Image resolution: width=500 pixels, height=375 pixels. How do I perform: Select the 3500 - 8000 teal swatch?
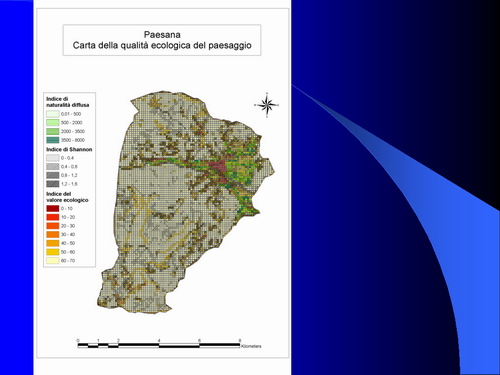coord(53,140)
